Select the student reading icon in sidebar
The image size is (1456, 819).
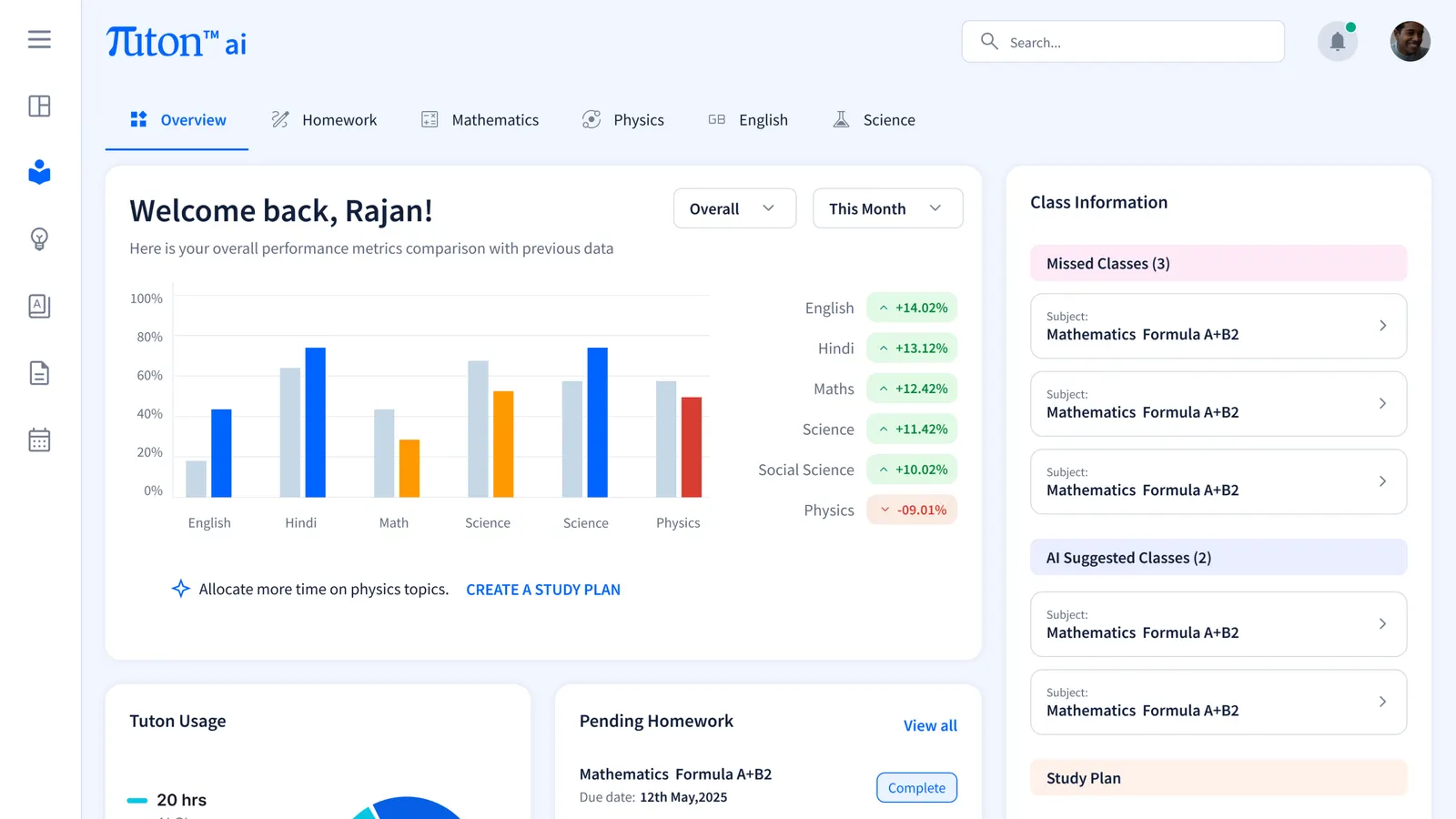[x=39, y=172]
